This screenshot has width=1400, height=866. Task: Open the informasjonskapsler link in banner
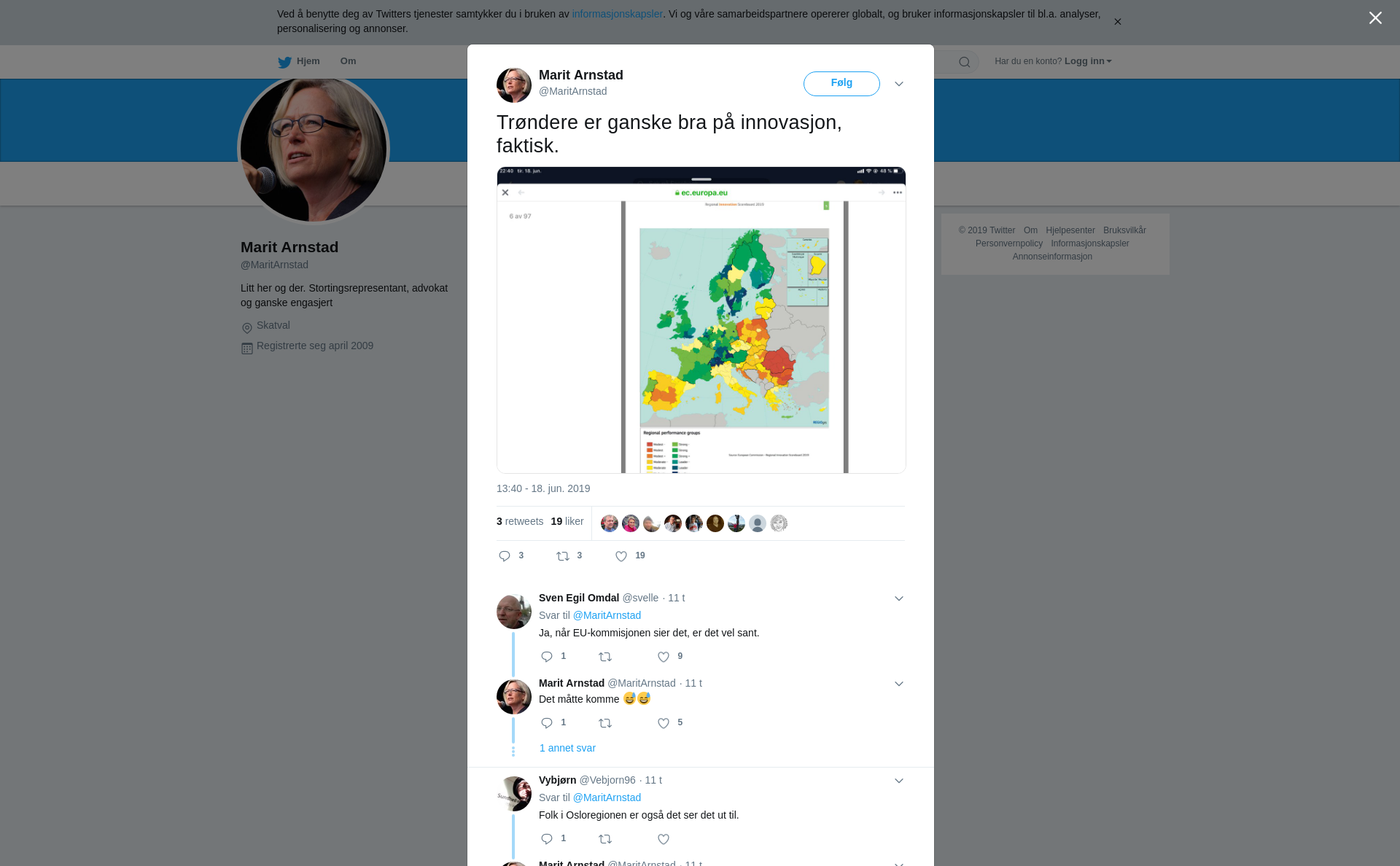click(617, 14)
